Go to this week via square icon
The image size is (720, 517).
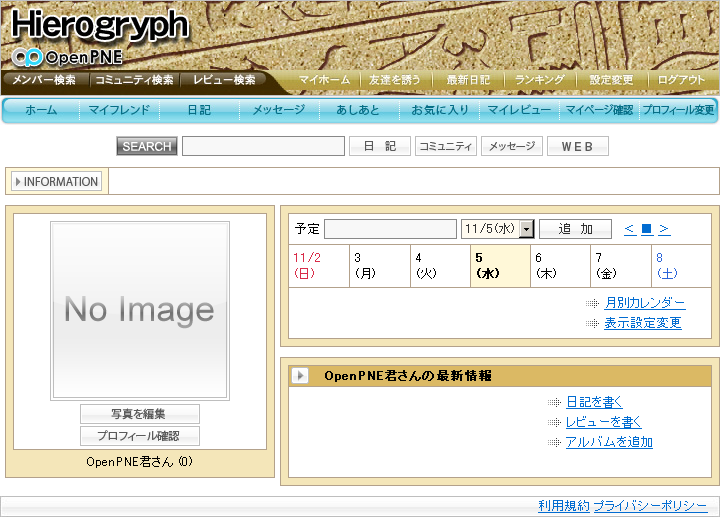coord(647,229)
